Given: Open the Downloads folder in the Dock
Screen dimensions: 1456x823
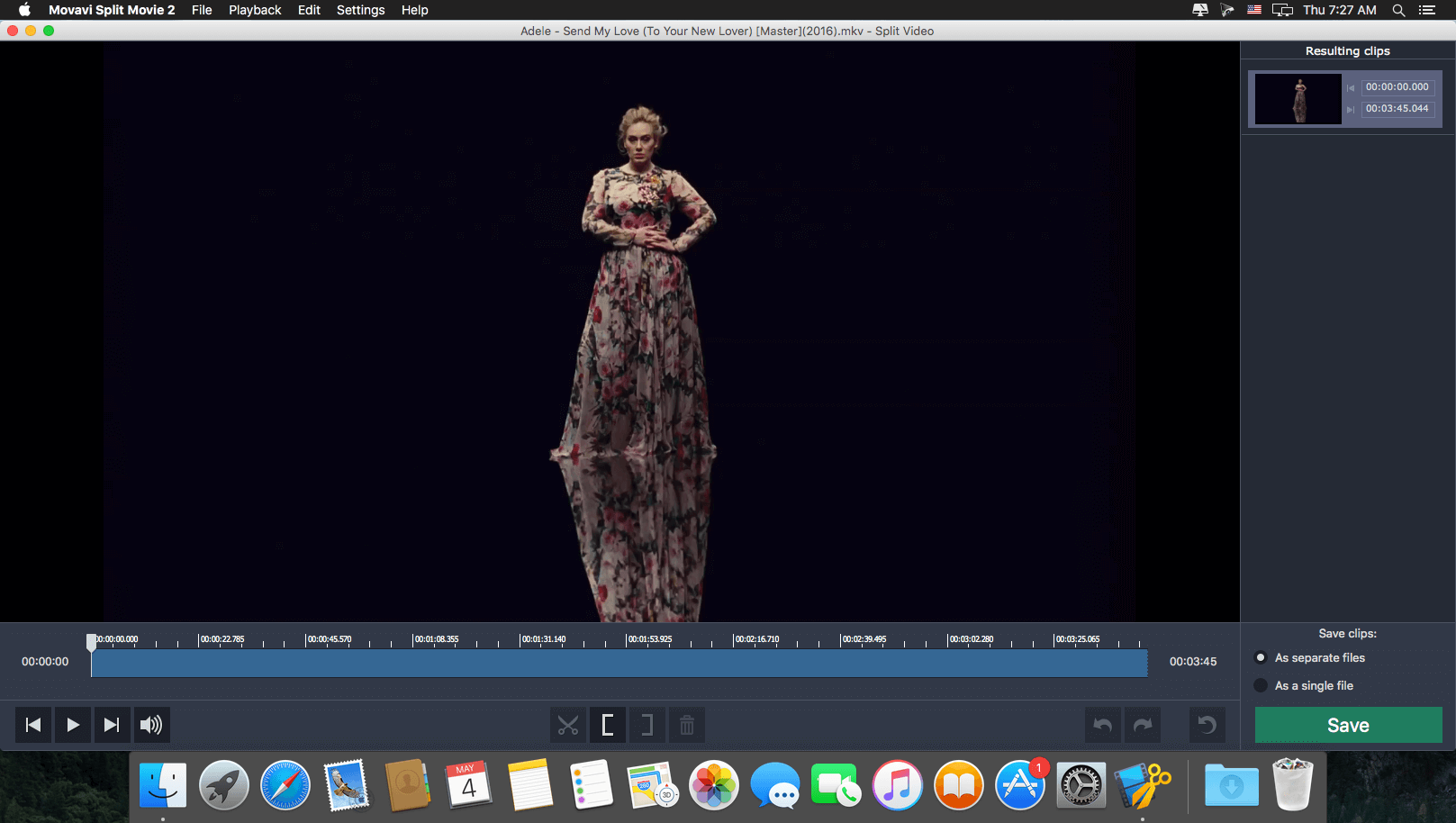Looking at the screenshot, I should pyautogui.click(x=1232, y=785).
